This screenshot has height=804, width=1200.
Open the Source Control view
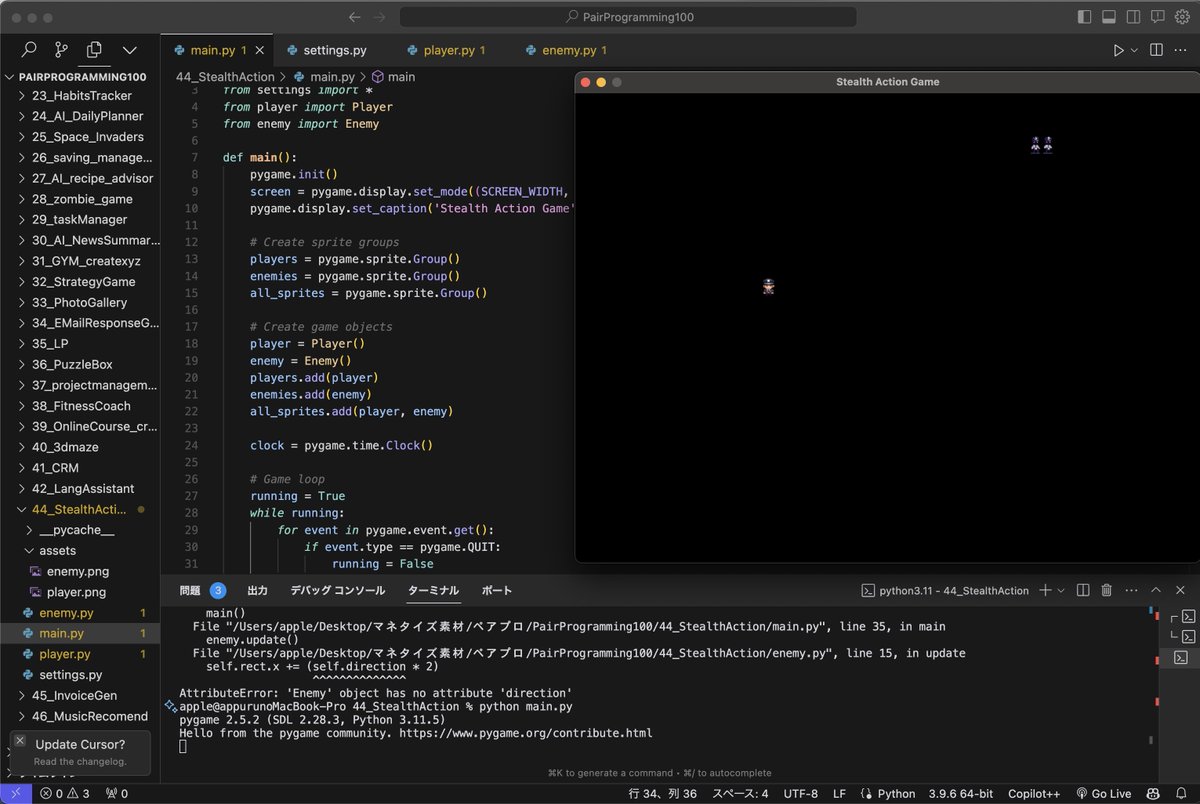point(61,49)
